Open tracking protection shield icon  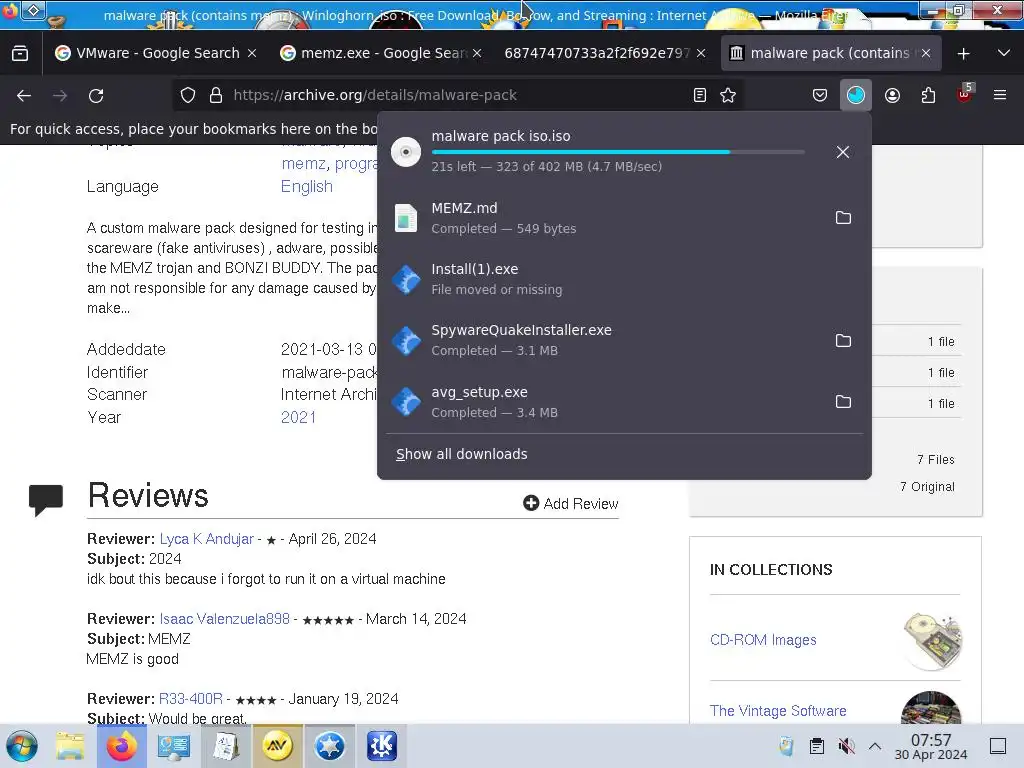click(x=188, y=95)
